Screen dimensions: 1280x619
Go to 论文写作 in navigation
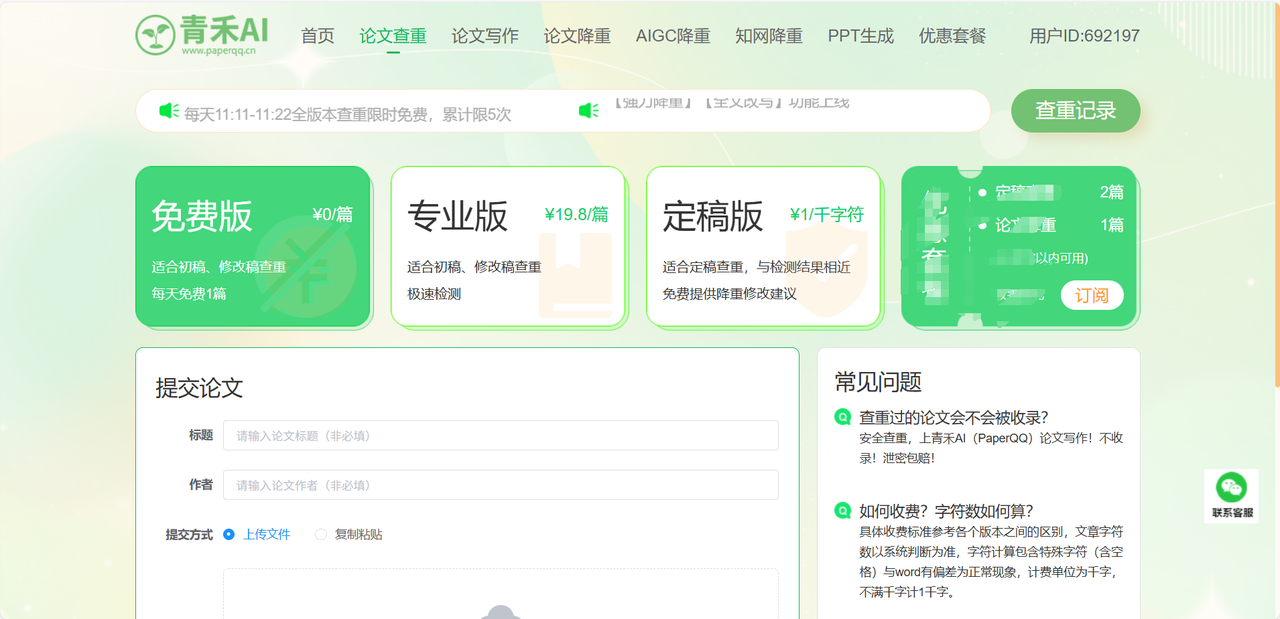[485, 36]
